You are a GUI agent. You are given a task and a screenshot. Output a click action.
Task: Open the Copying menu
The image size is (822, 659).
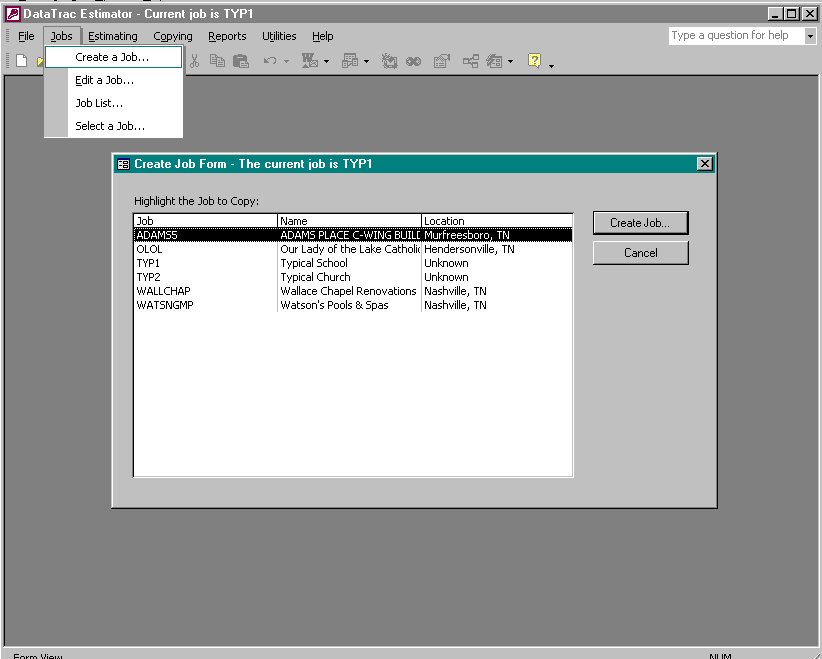point(173,36)
